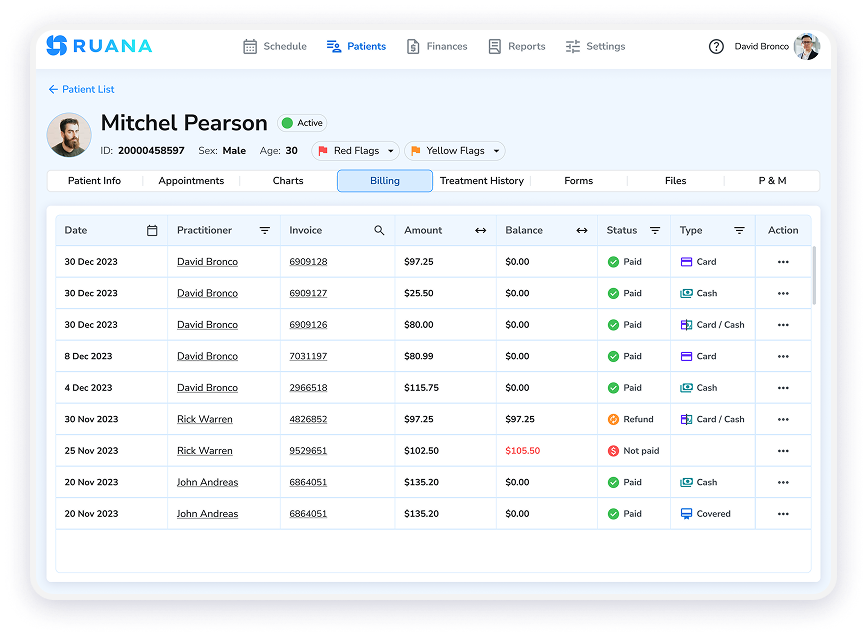Click the $115.75 amount cell

pyautogui.click(x=421, y=388)
